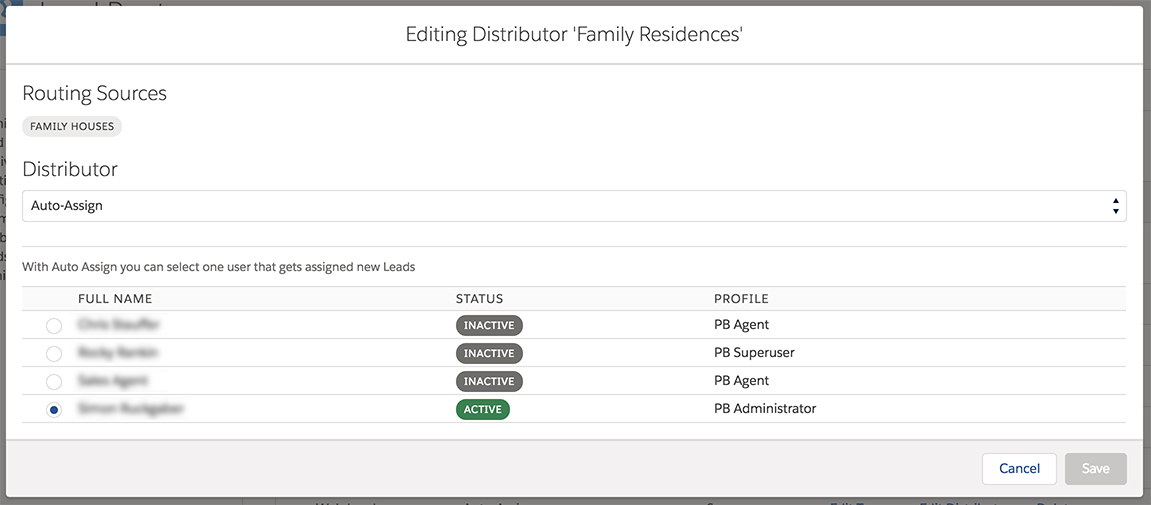This screenshot has height=505, width=1151.
Task: Click the Routing Sources heading
Action: pos(95,93)
